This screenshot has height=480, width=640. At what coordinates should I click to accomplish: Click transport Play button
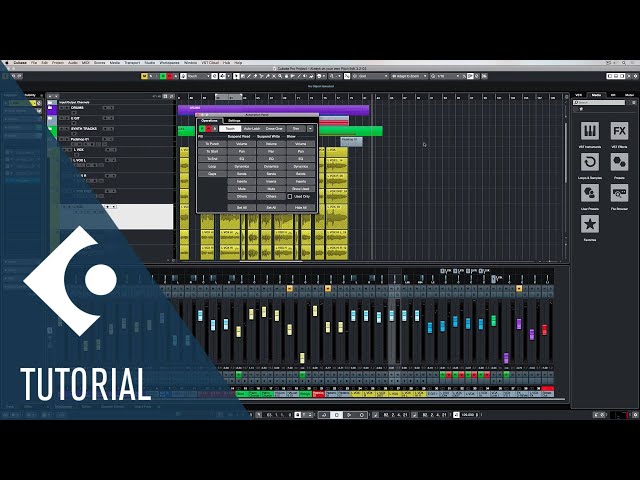pos(349,415)
